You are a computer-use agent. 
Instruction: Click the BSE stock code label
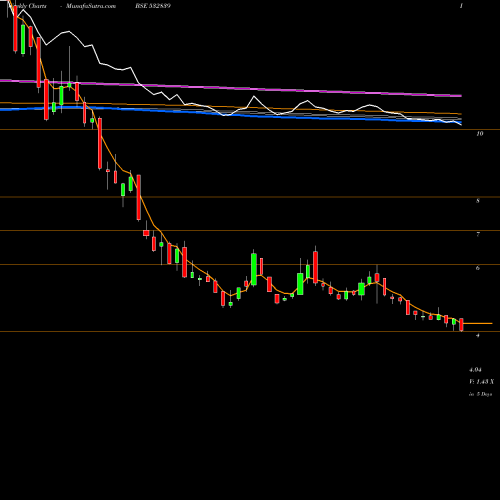[153, 6]
